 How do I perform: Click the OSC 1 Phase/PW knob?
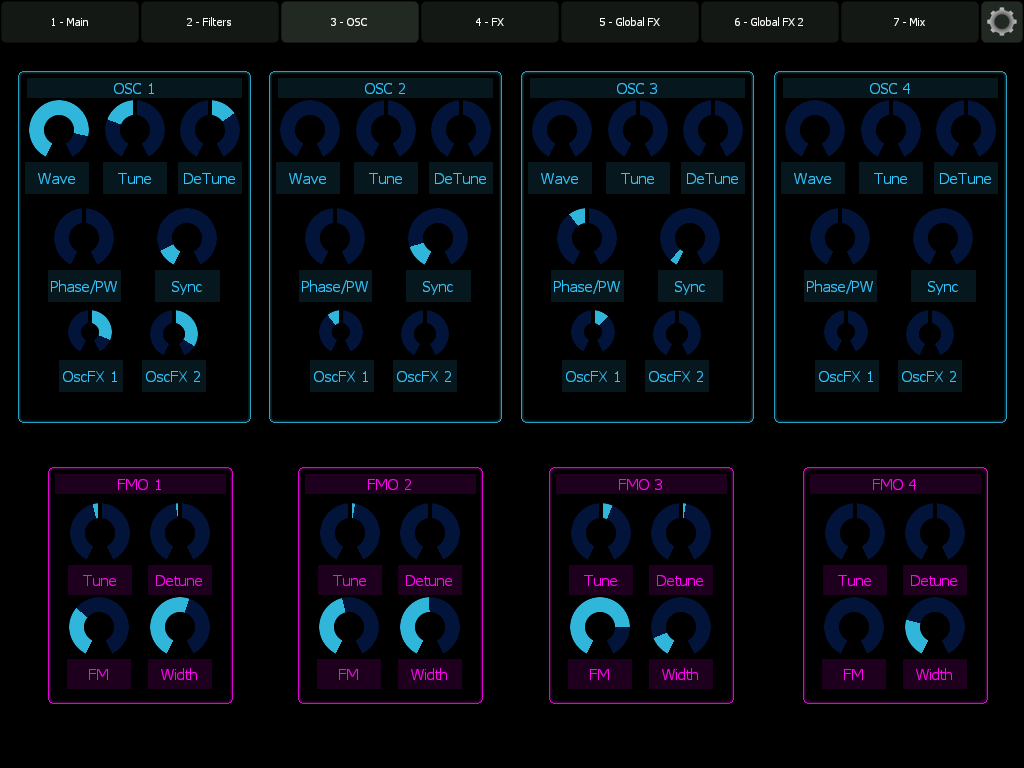point(84,238)
